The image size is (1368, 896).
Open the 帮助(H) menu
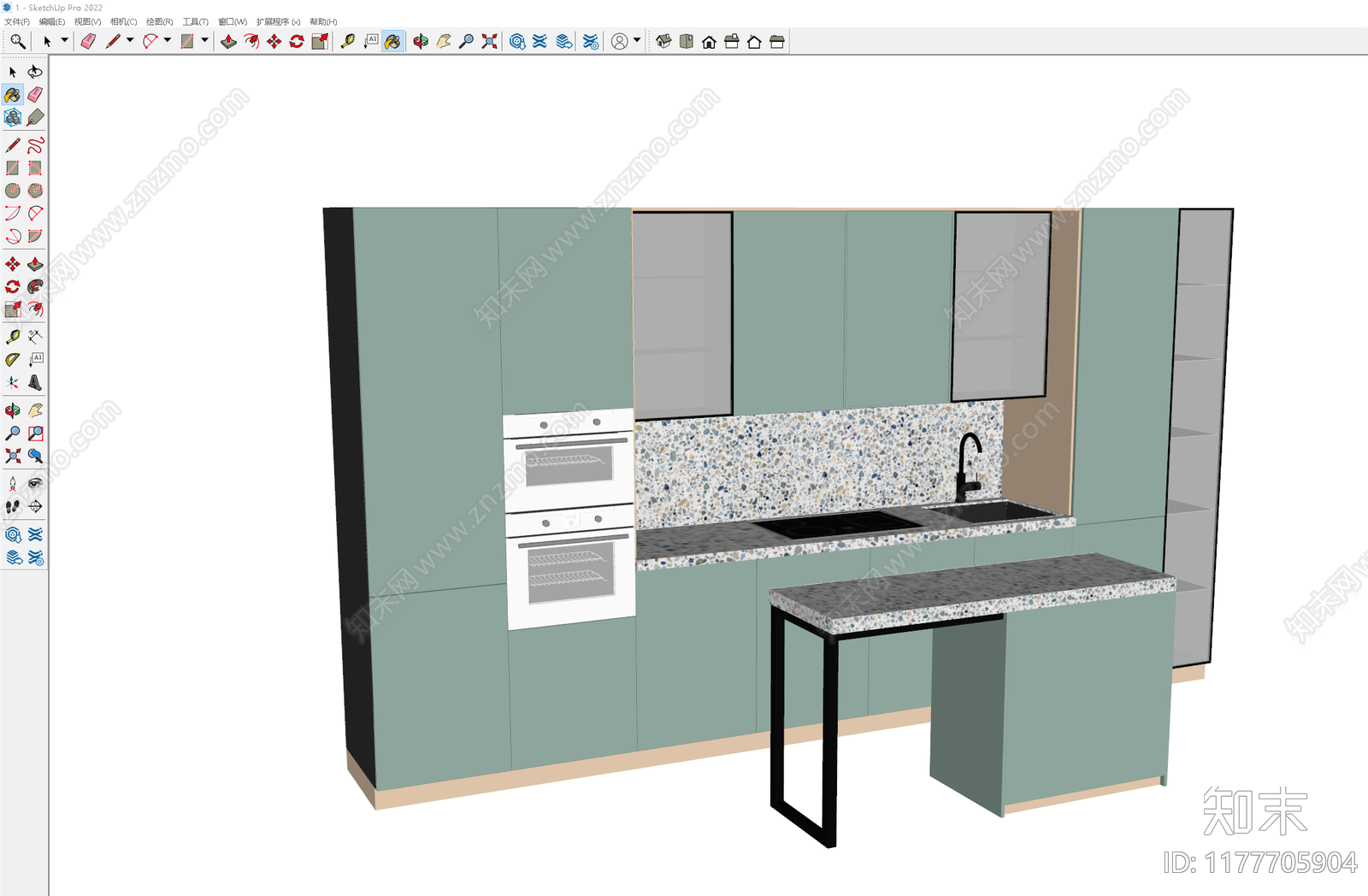pos(323,21)
